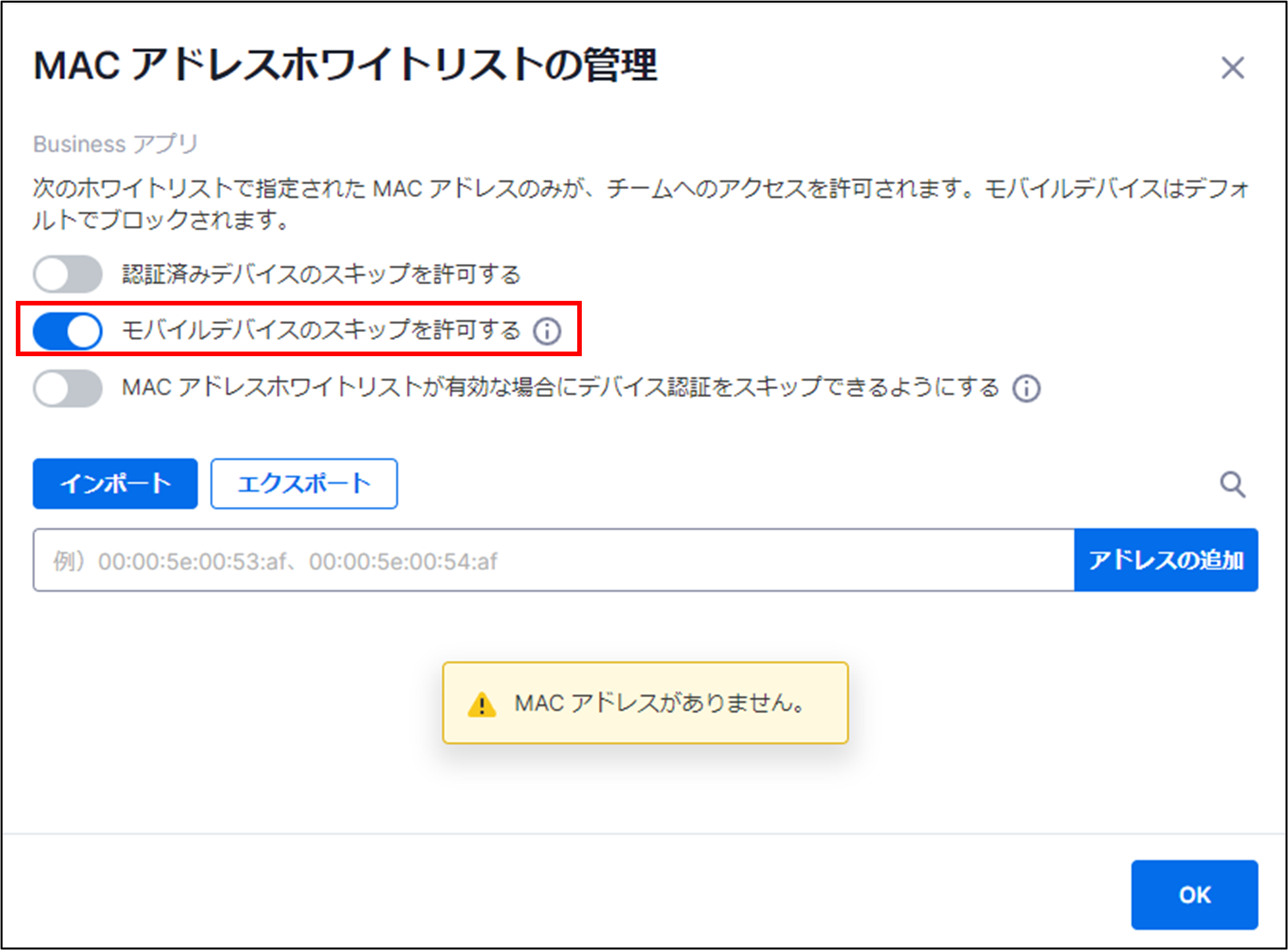Click the MAC アドレスがありません warning message
This screenshot has width=1288, height=950.
[645, 703]
